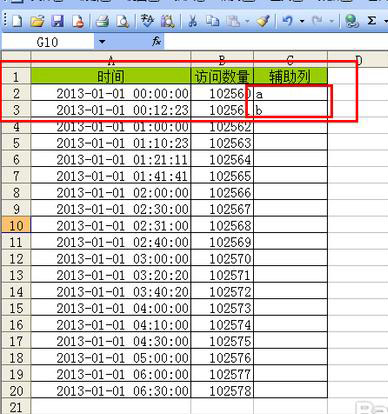Open Print Preview magnifier icon

tap(123, 22)
